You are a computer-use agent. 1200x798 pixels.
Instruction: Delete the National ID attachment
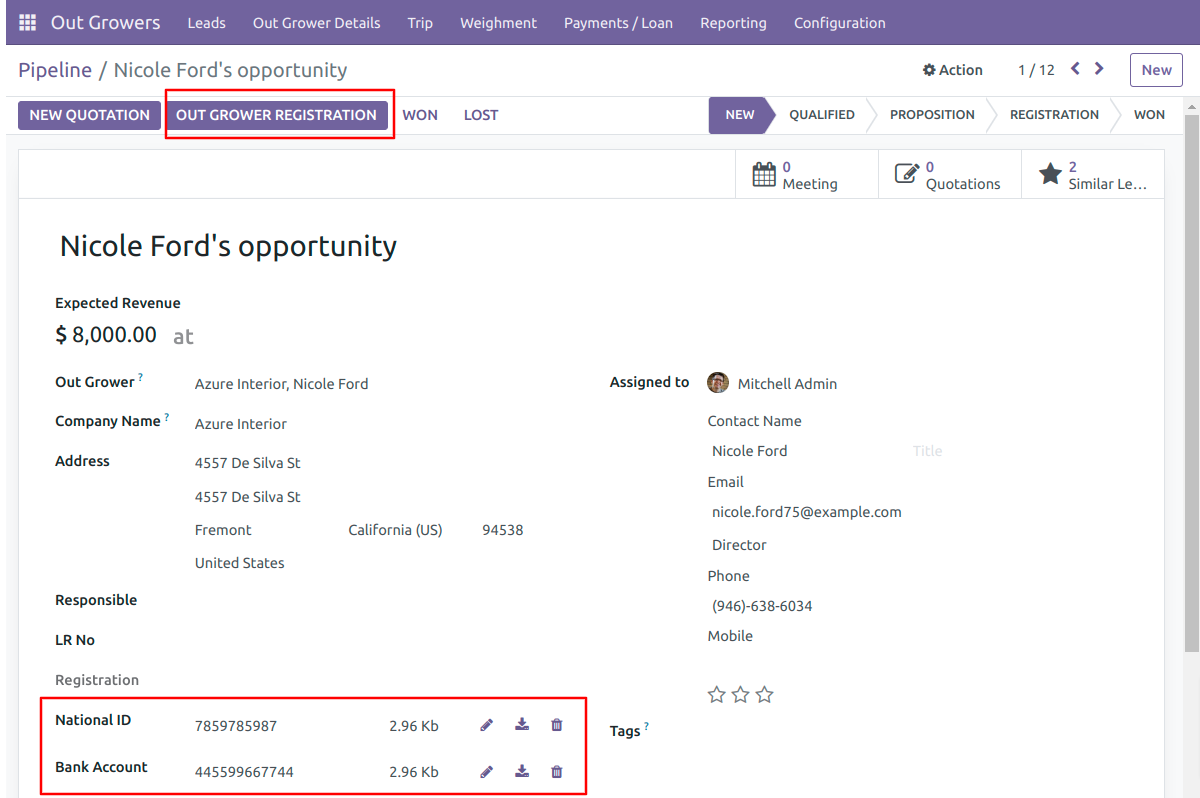pos(557,725)
